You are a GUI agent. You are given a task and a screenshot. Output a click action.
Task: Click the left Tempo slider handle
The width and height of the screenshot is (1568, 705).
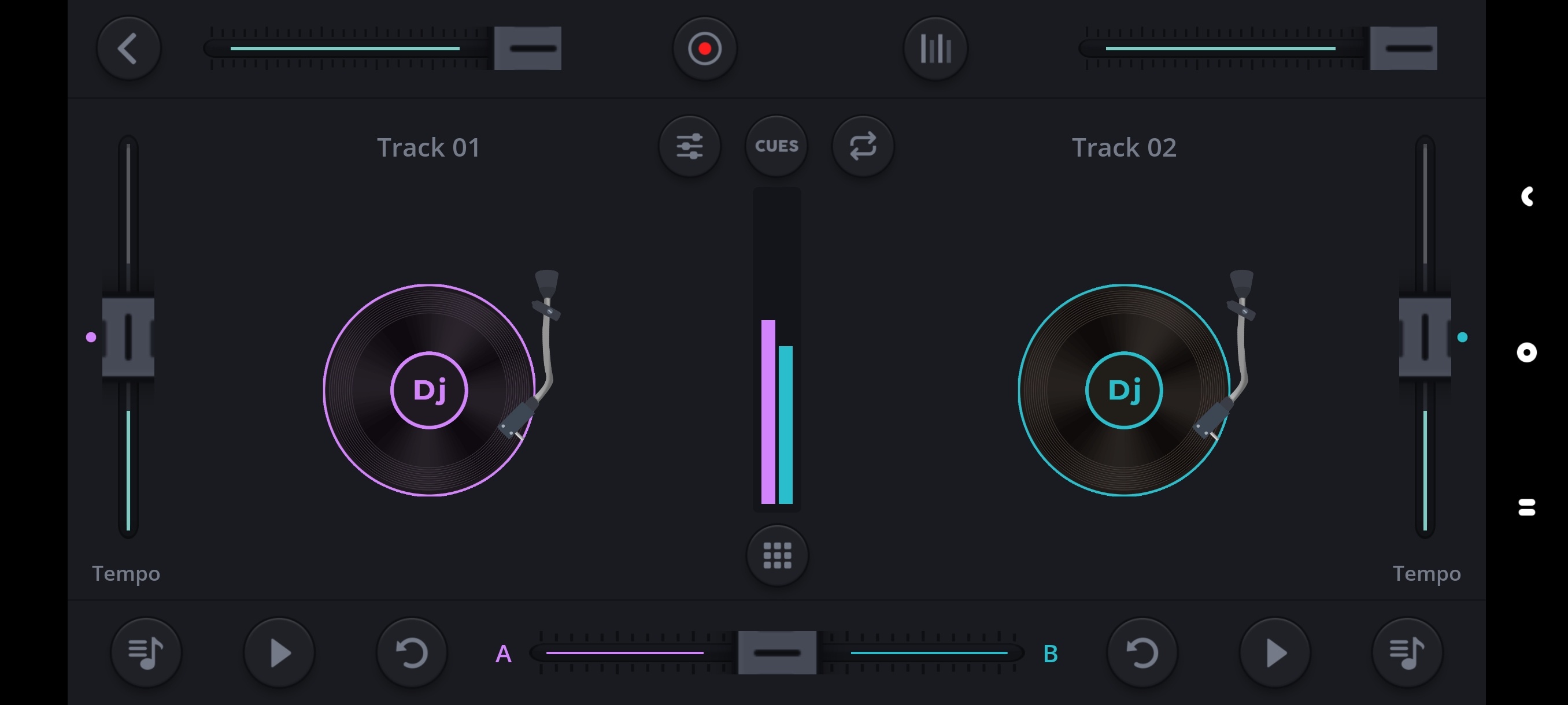128,337
